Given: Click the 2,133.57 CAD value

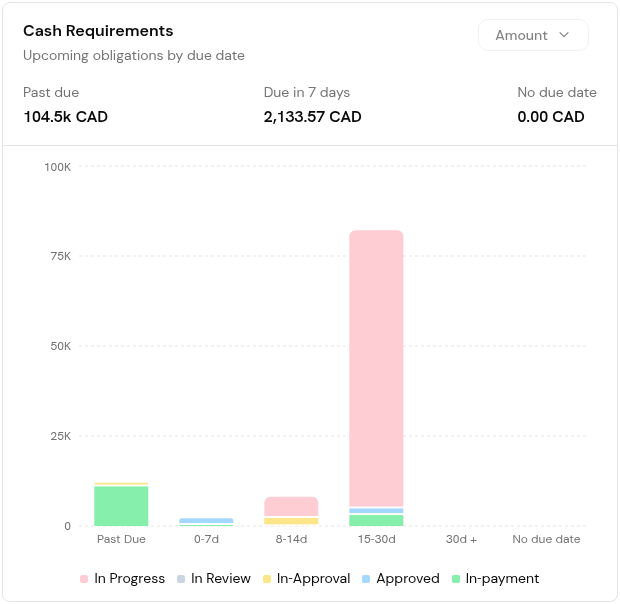Looking at the screenshot, I should tap(312, 117).
